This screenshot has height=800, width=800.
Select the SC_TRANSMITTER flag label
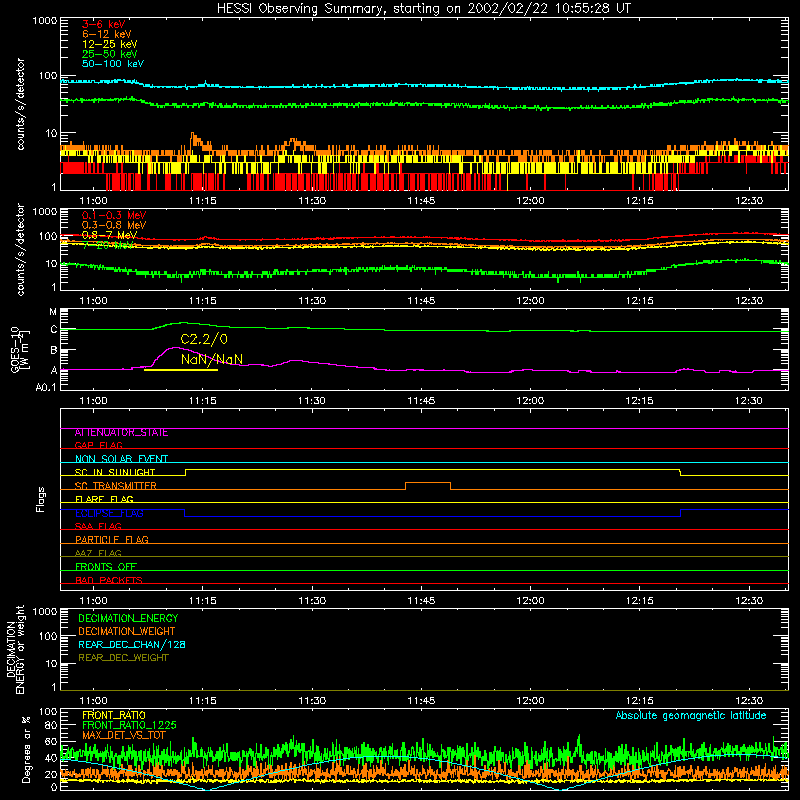tap(115, 486)
